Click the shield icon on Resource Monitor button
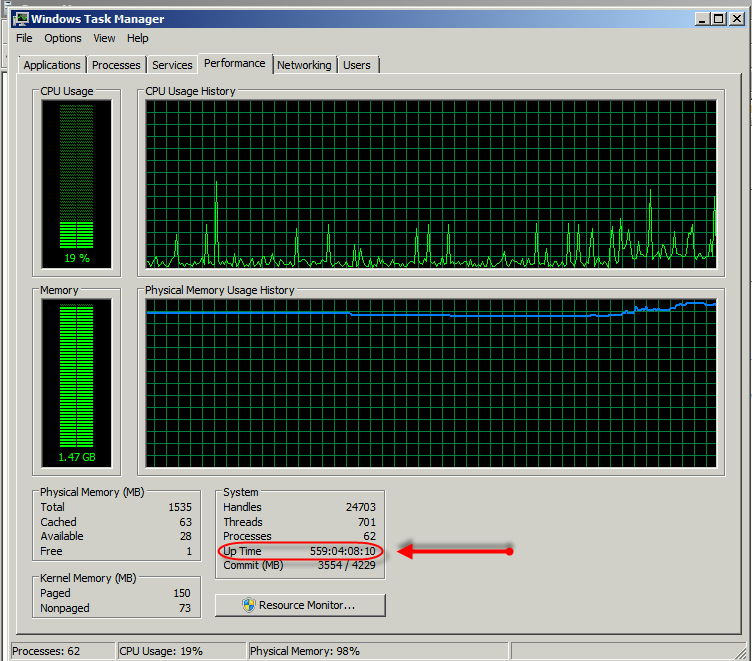This screenshot has width=752, height=661. click(x=248, y=605)
